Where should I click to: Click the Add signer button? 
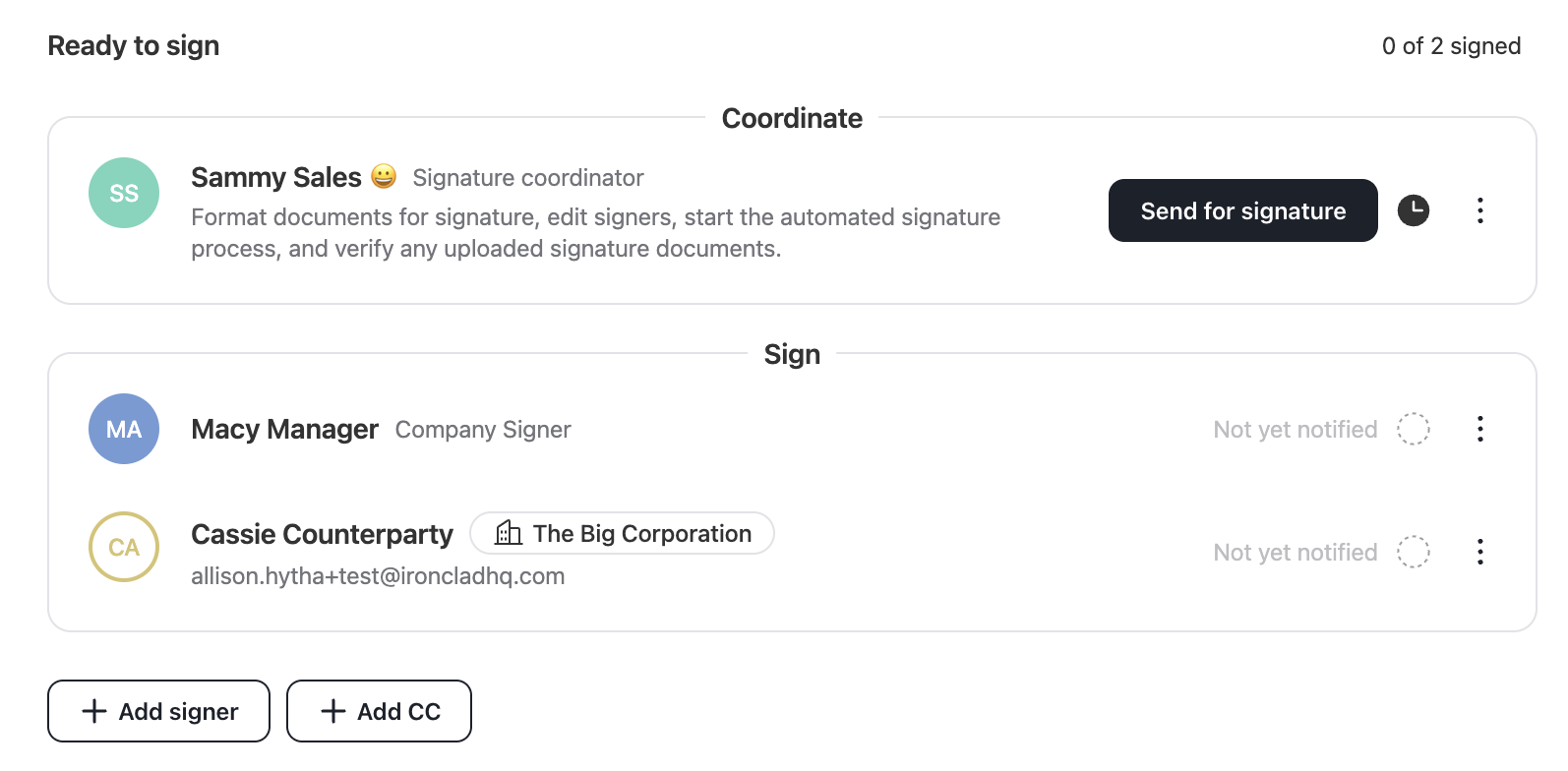click(158, 711)
